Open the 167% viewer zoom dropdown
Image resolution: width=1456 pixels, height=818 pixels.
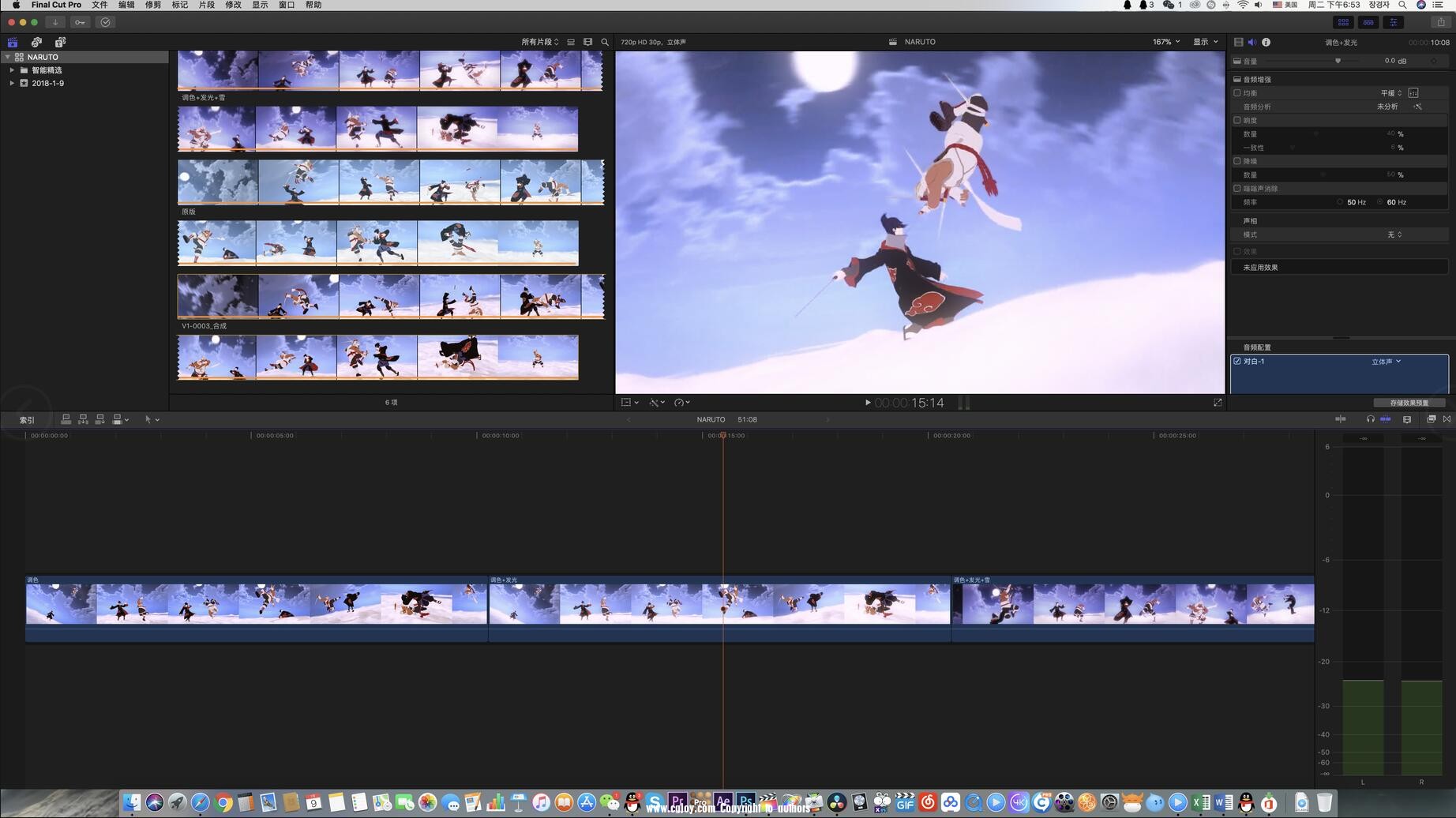(x=1166, y=42)
